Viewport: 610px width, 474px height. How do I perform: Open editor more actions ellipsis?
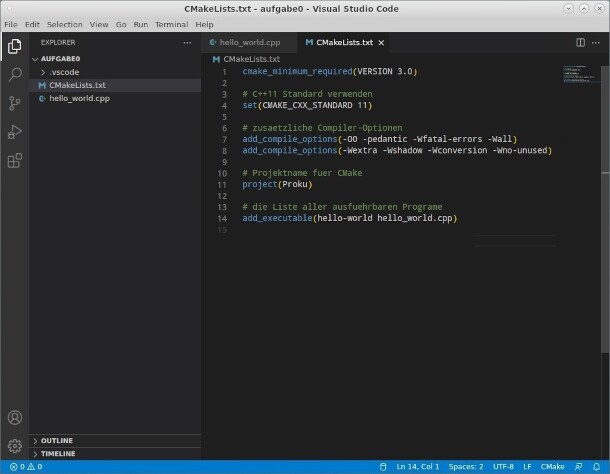pyautogui.click(x=596, y=42)
